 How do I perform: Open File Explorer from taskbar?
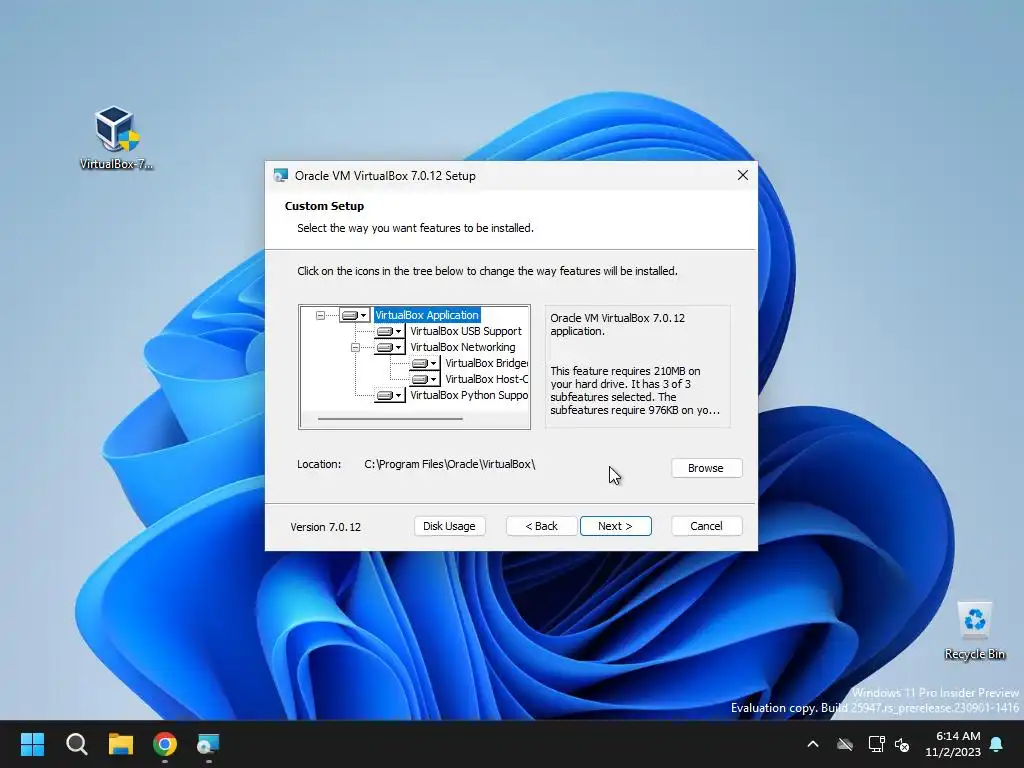click(x=121, y=744)
